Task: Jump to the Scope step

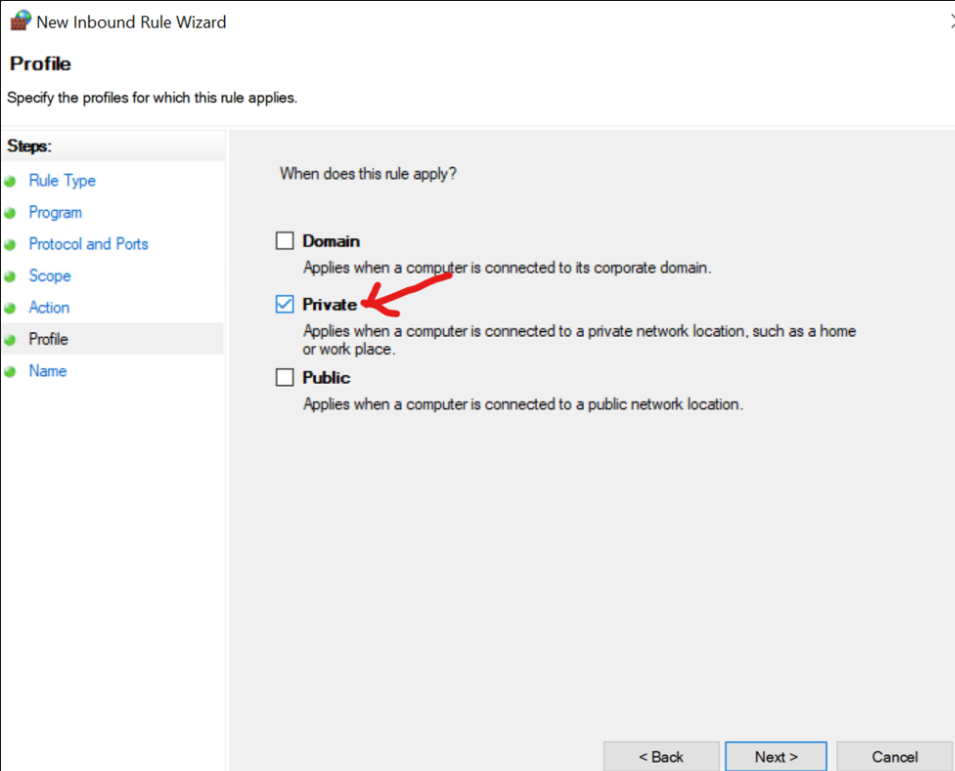Action: [x=50, y=276]
